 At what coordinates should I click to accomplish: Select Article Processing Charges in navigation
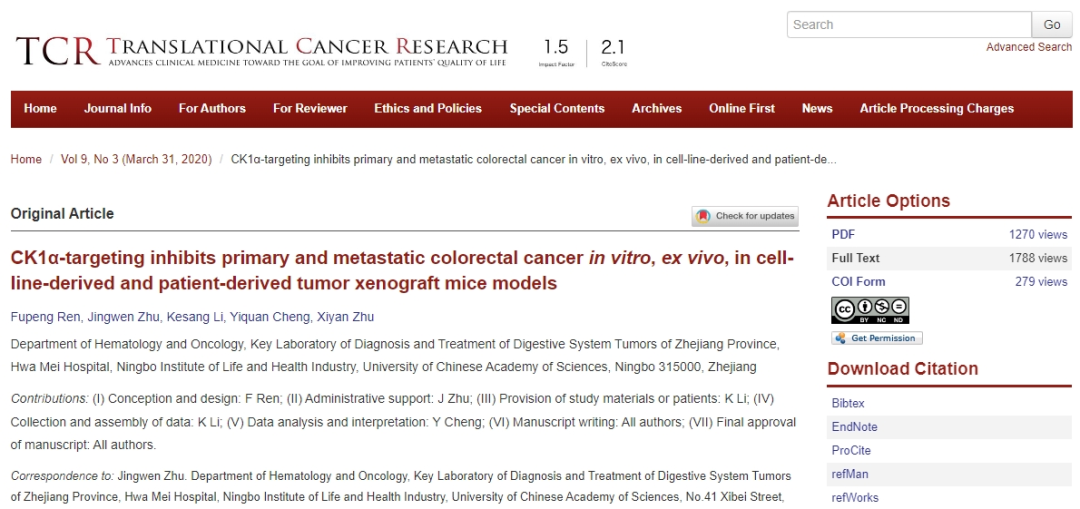pyautogui.click(x=937, y=109)
